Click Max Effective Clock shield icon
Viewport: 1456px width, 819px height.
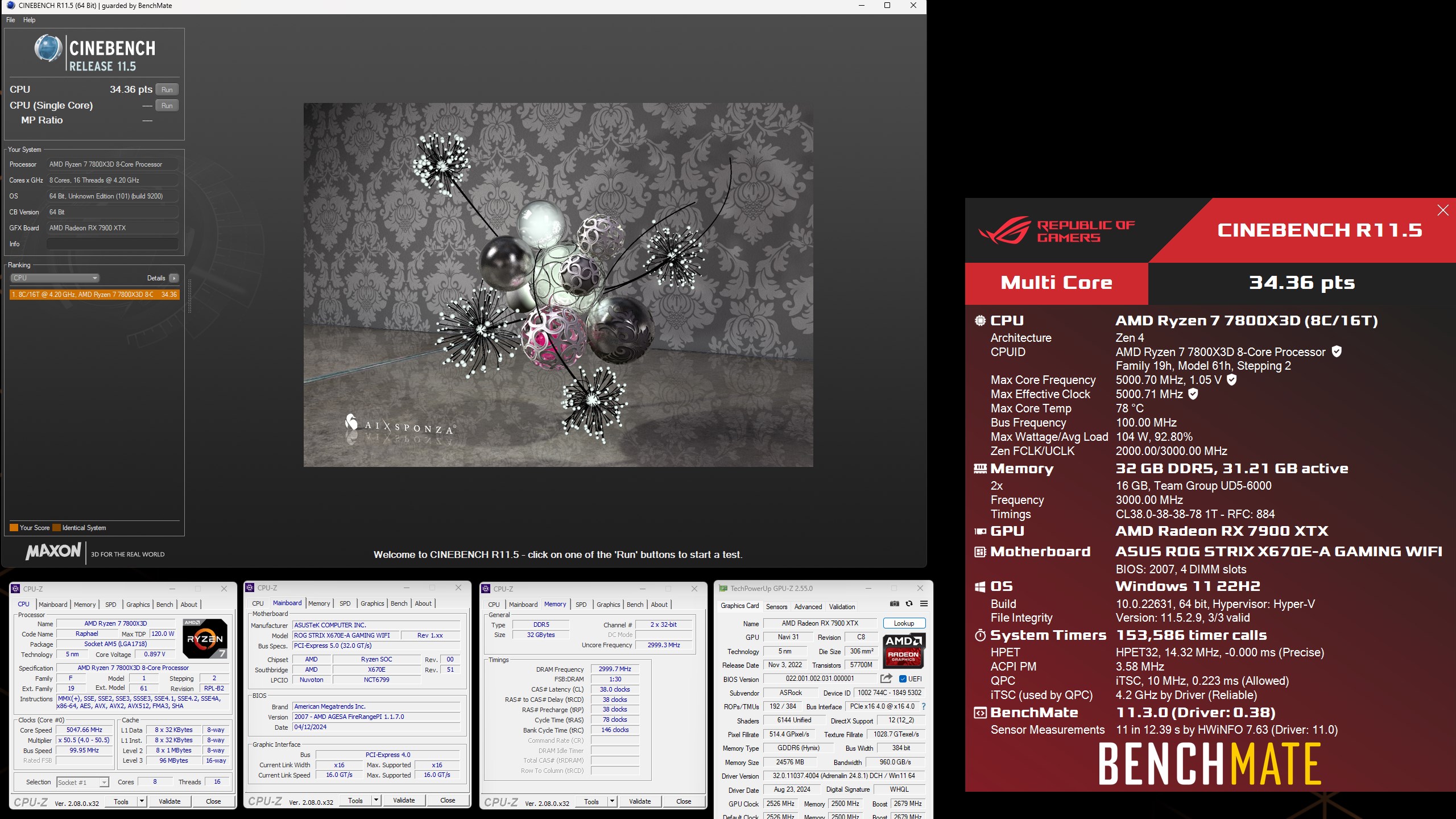1193,394
